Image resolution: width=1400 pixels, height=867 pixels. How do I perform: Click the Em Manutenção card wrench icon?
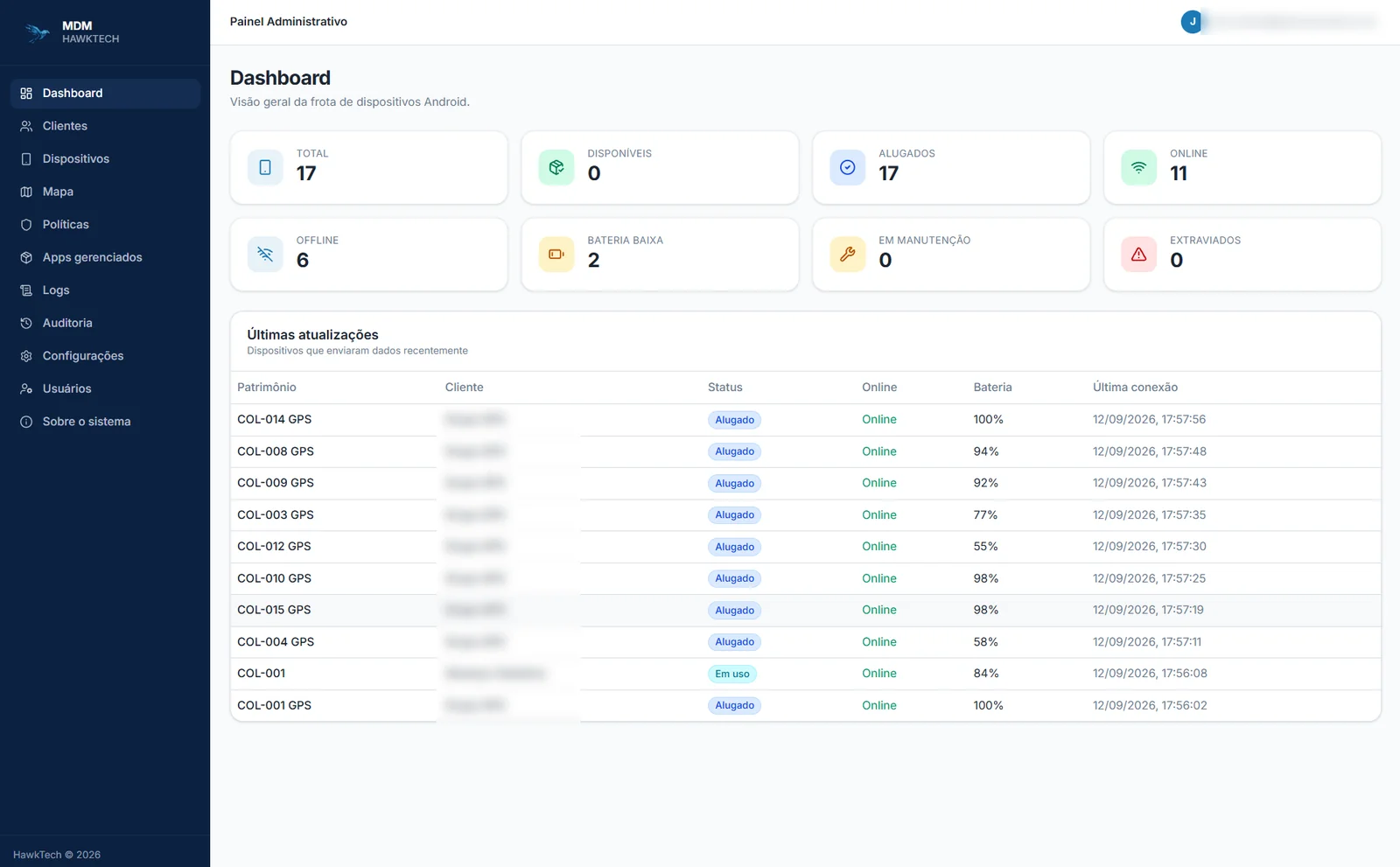point(848,255)
